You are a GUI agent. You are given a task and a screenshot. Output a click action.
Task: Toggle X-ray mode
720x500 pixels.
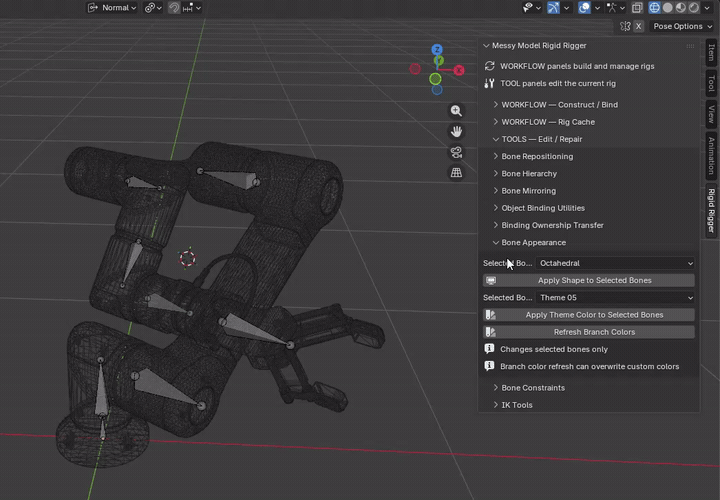coord(637,8)
